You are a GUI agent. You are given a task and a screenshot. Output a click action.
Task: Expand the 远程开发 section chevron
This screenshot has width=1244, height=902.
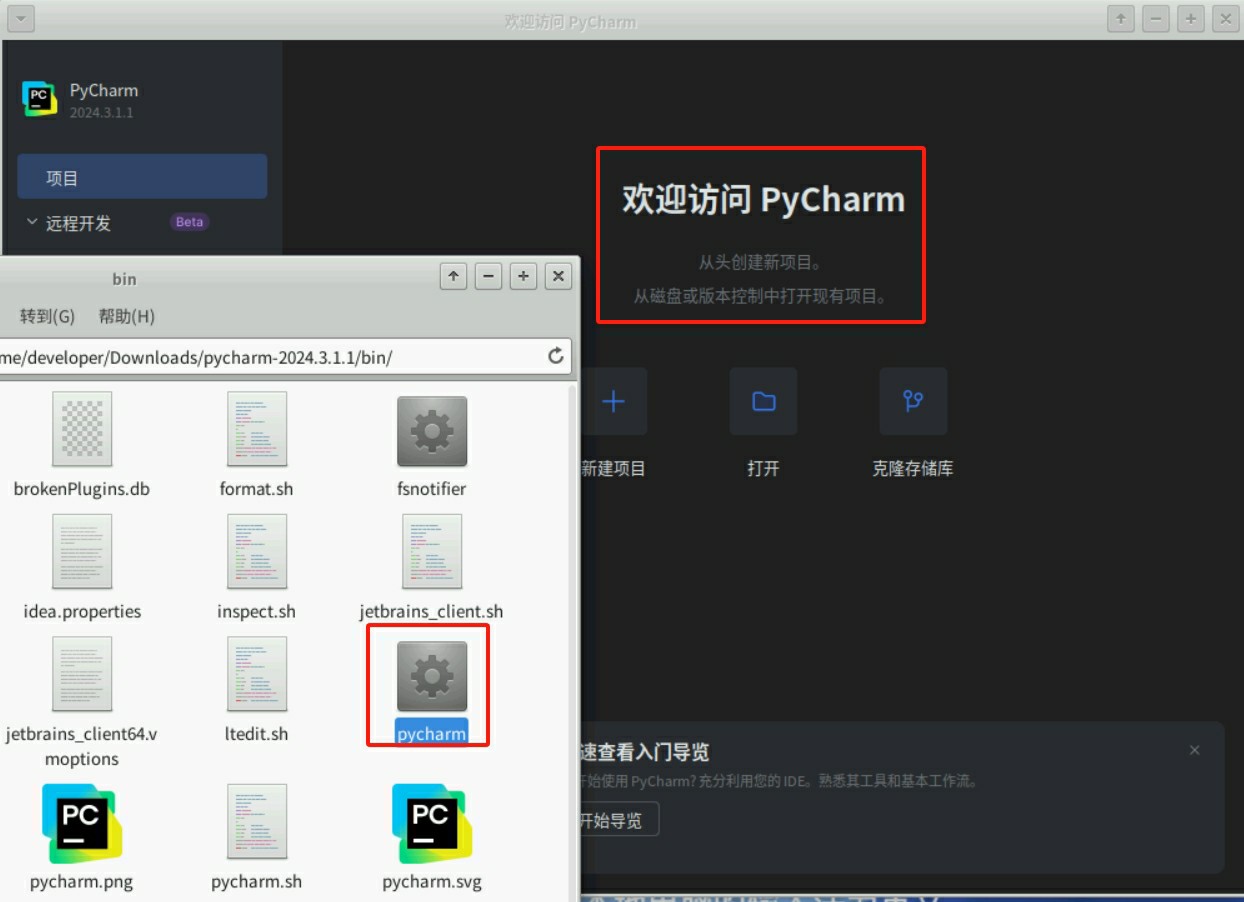tap(32, 222)
